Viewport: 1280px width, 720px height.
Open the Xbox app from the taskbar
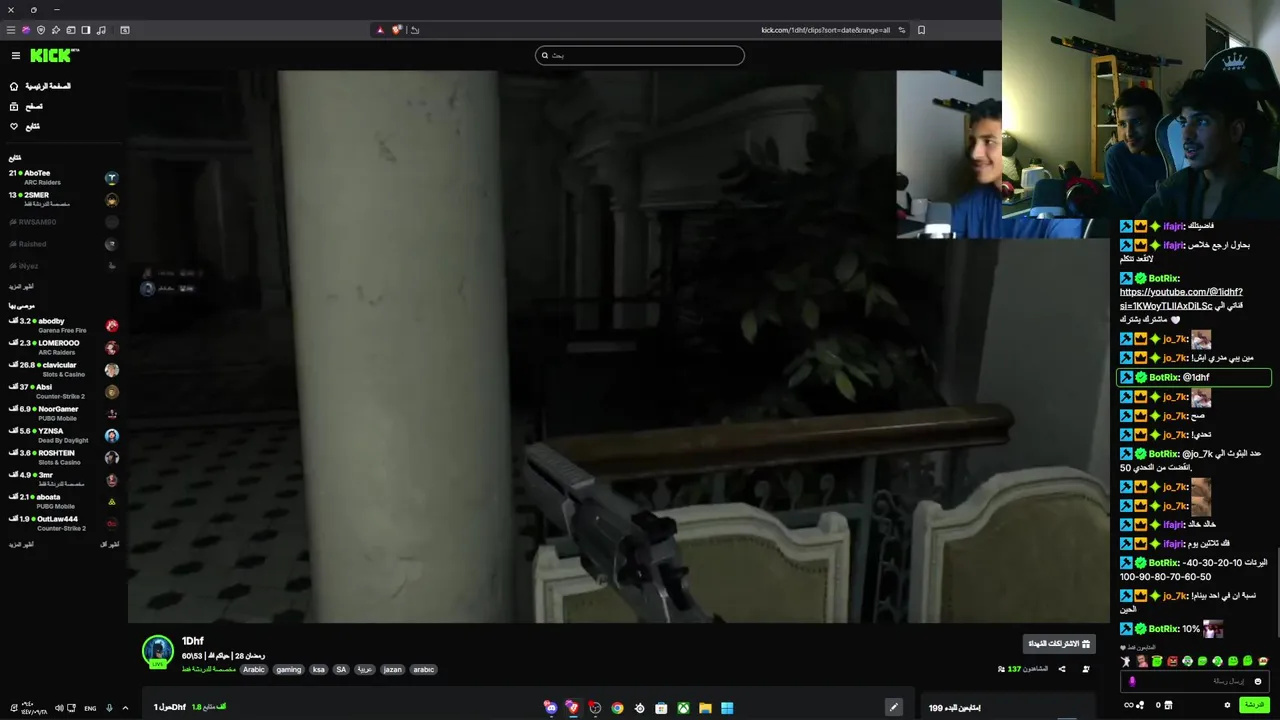[683, 708]
